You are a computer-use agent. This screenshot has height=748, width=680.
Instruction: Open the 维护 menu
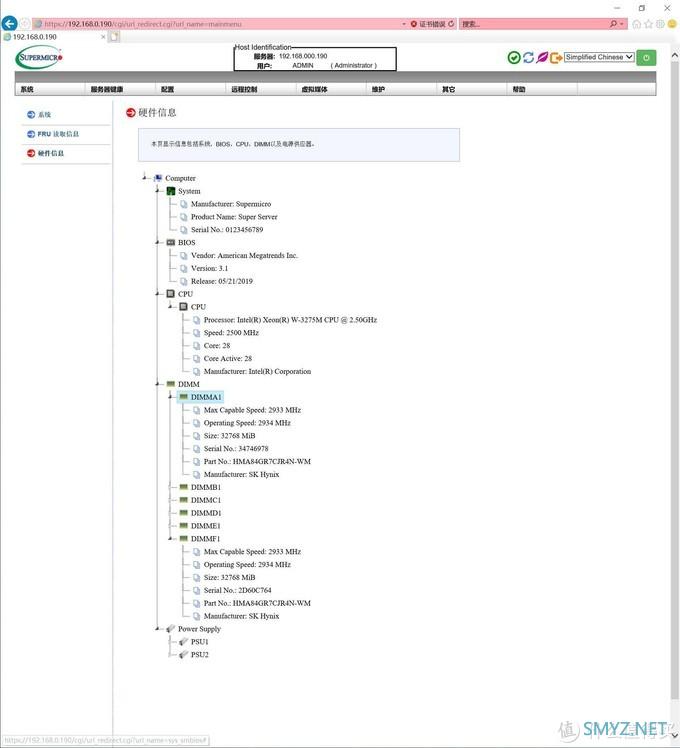(378, 89)
